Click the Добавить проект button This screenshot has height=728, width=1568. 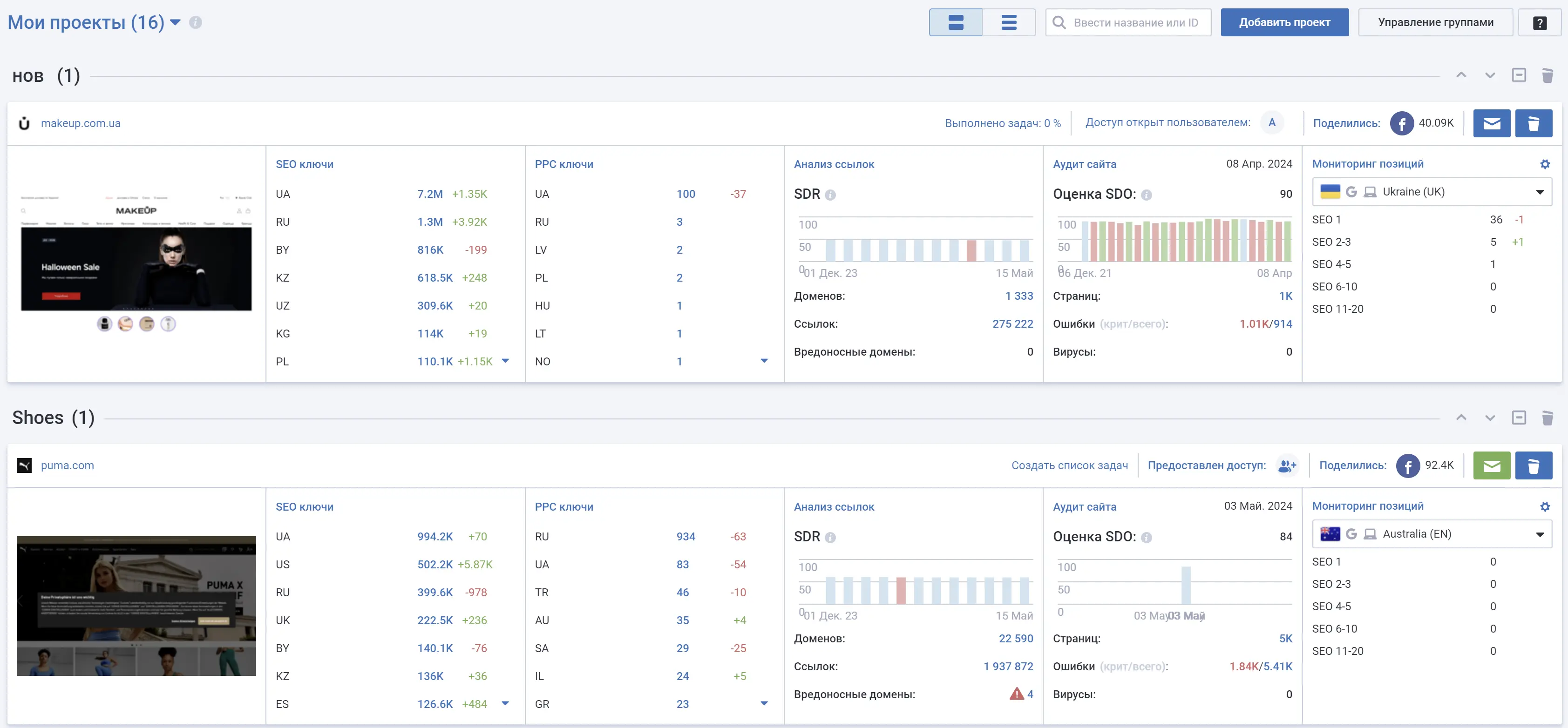coord(1284,22)
